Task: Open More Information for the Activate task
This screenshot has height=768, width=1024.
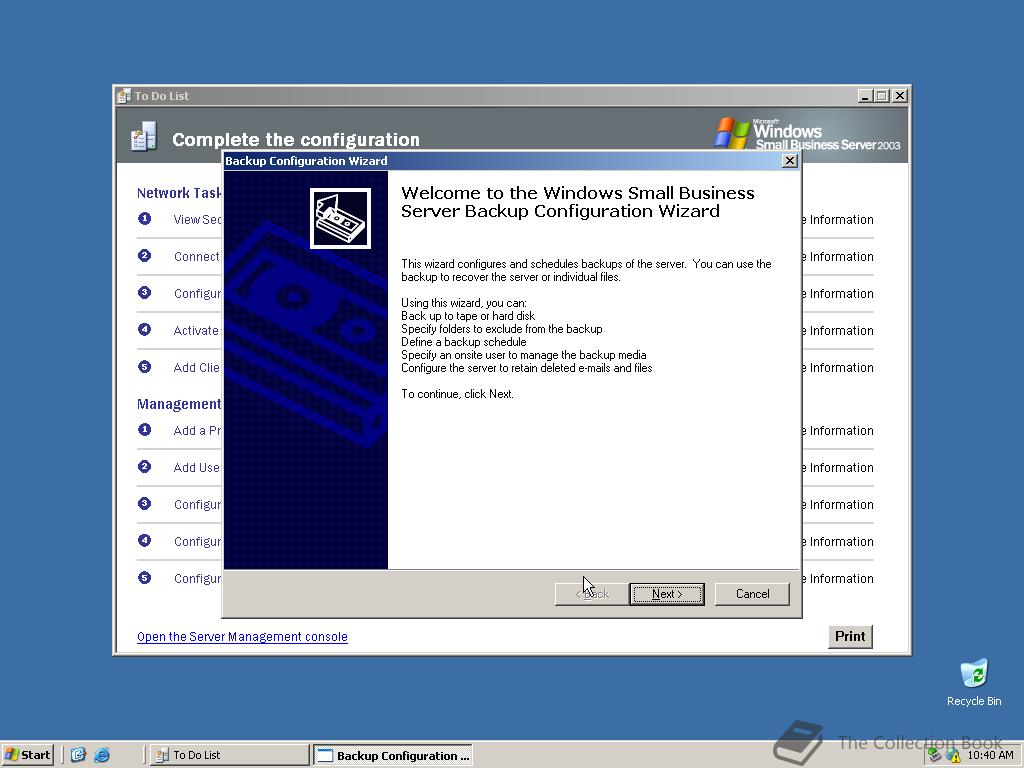Action: pyautogui.click(x=838, y=330)
